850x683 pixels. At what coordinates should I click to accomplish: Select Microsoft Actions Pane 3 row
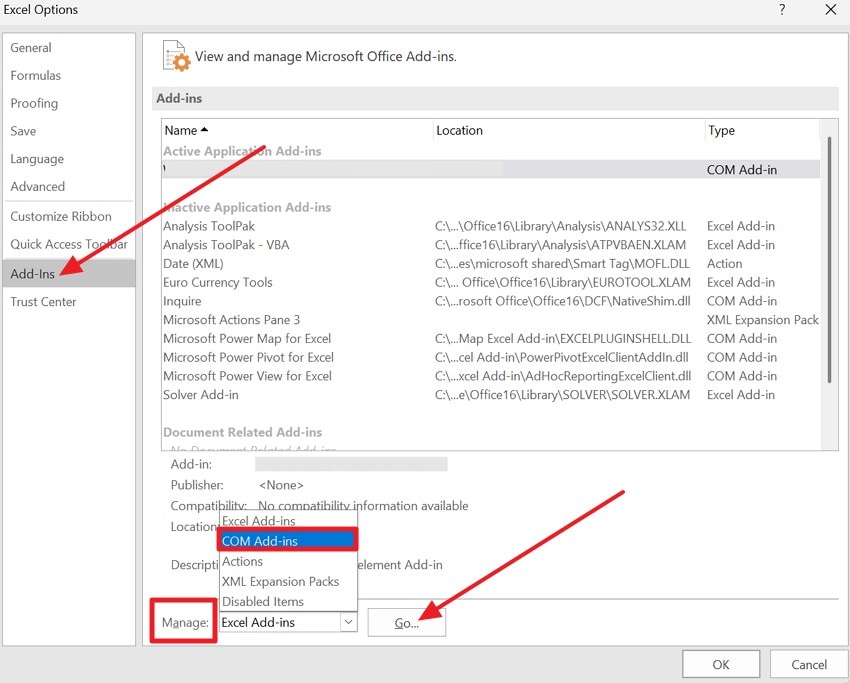coord(491,320)
